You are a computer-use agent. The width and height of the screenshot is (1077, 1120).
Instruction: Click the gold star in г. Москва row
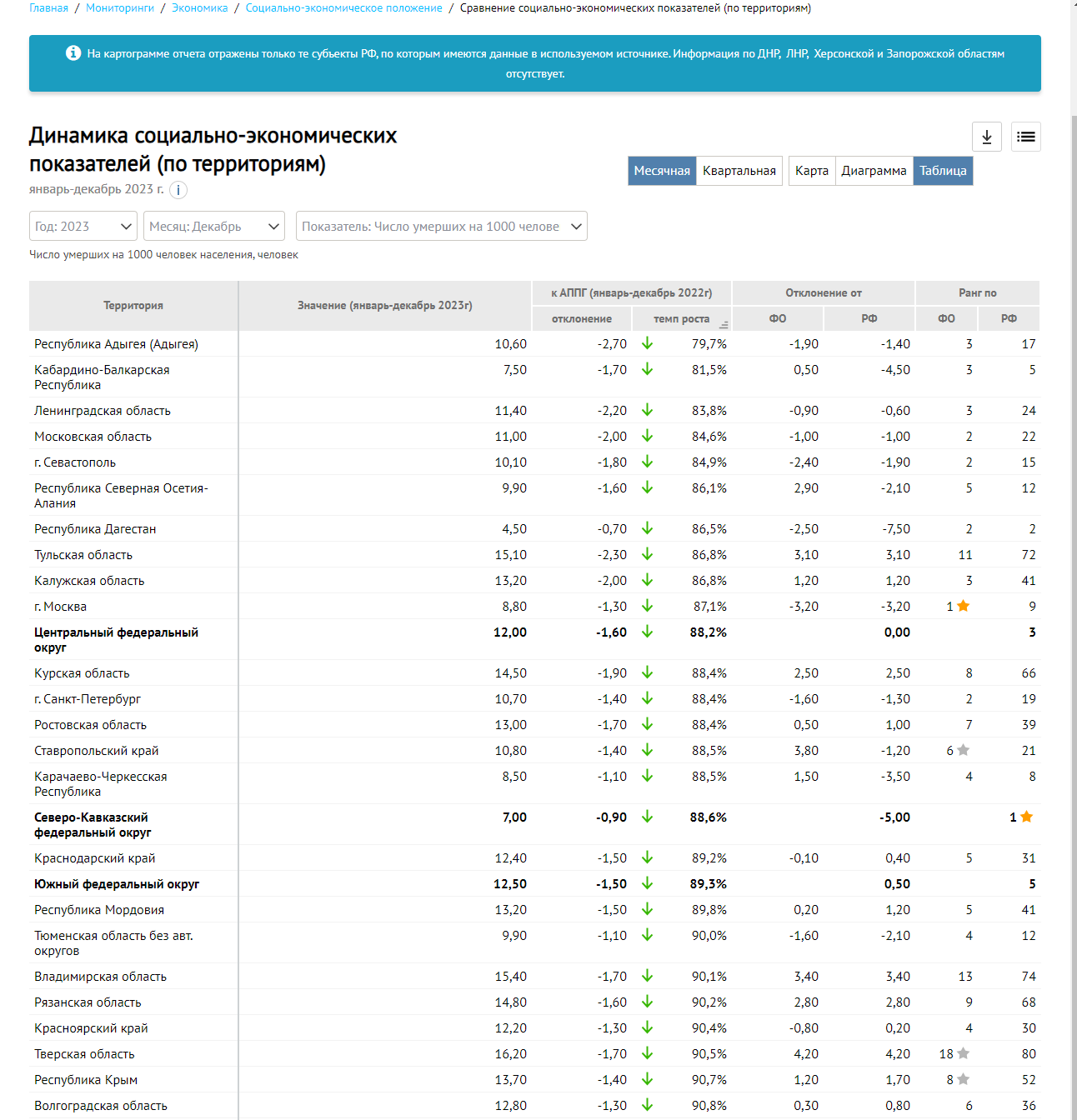(963, 606)
